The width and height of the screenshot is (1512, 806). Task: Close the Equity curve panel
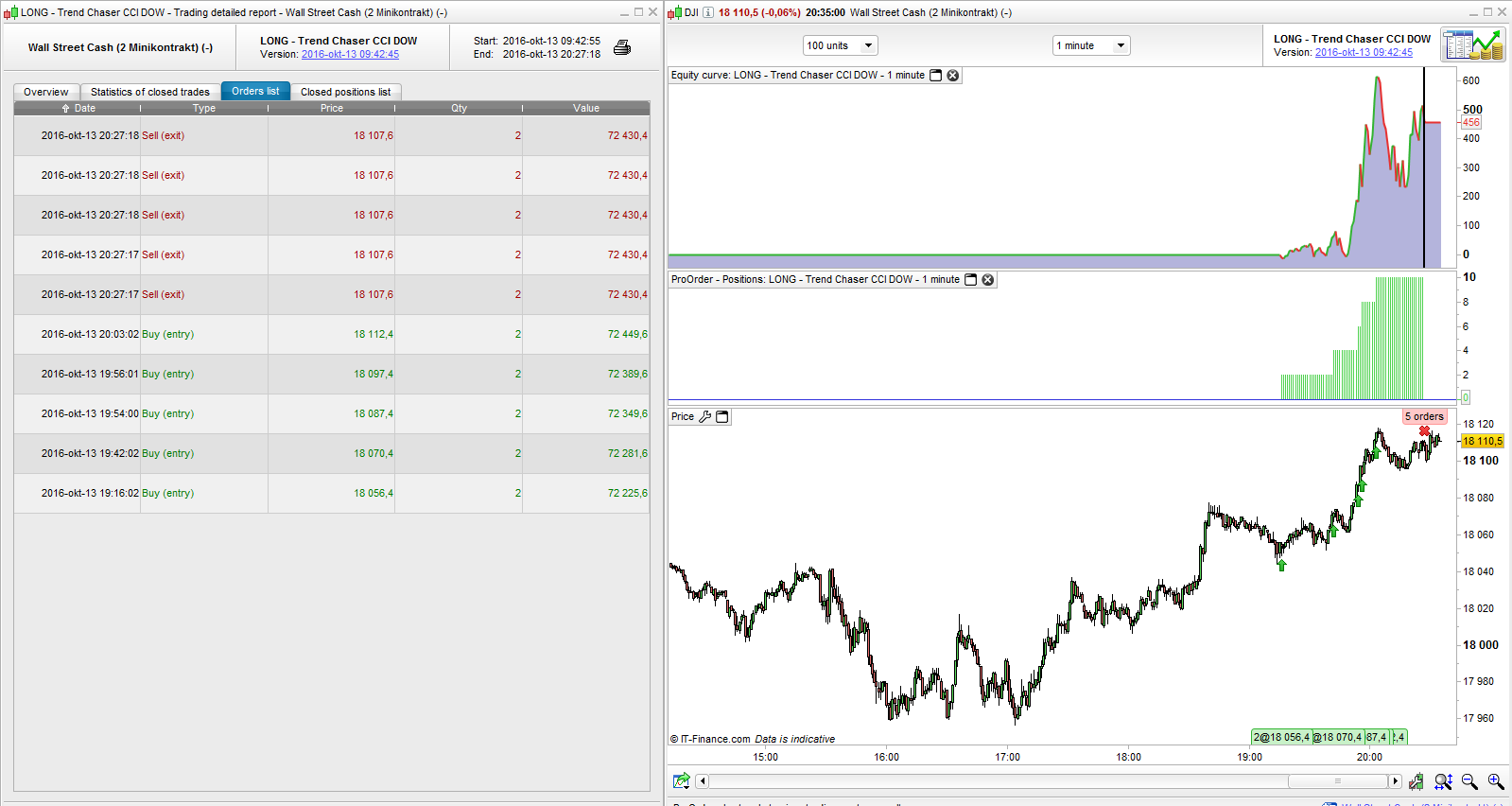coord(953,76)
